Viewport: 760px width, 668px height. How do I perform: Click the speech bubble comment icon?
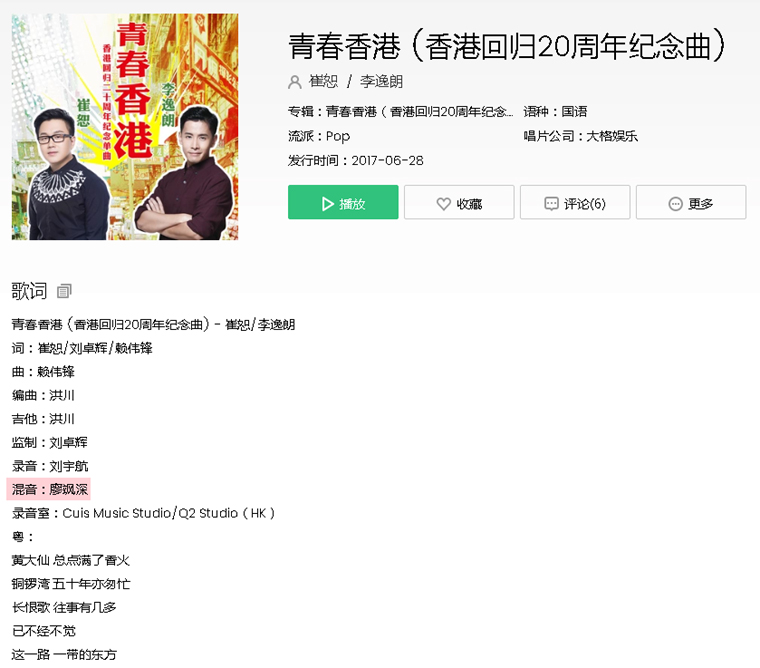point(551,204)
